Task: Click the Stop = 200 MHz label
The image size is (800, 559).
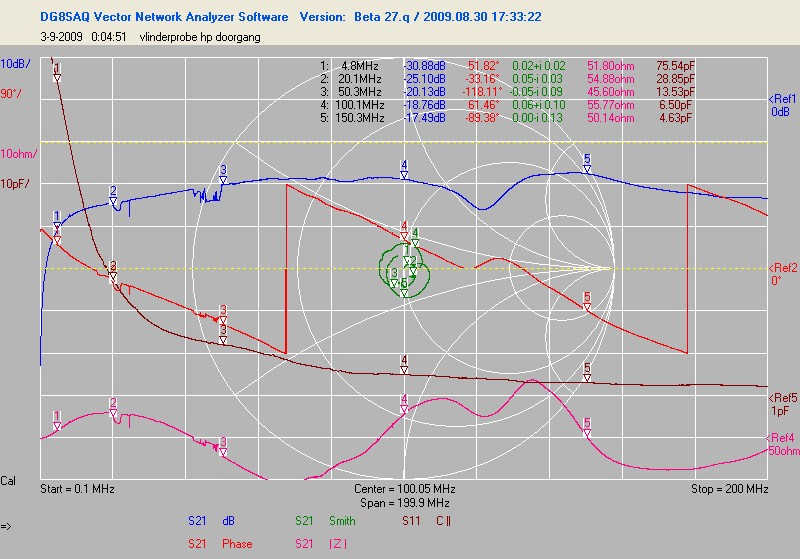Action: (x=729, y=489)
